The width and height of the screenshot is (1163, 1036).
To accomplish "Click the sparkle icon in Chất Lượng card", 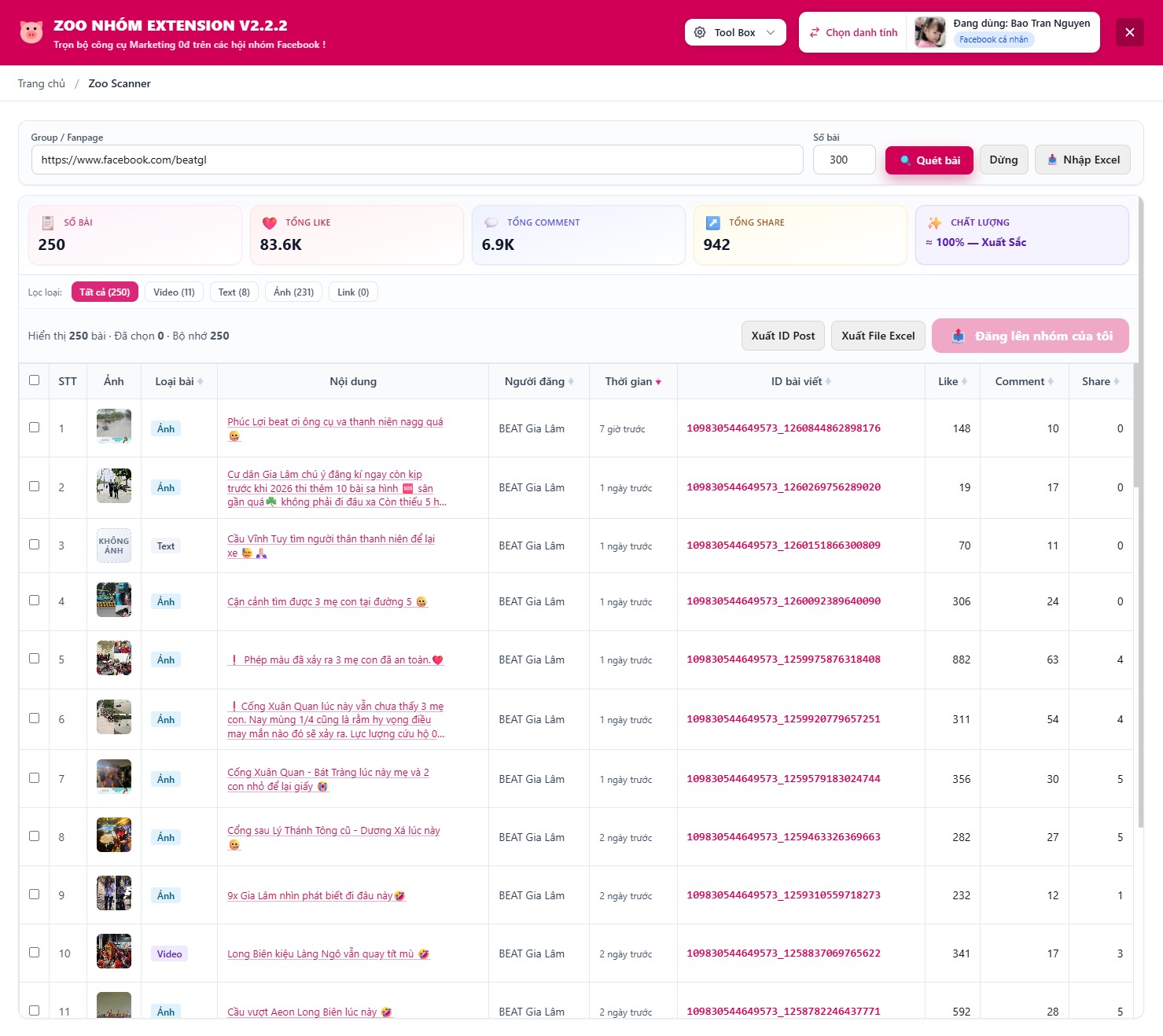I will [x=934, y=222].
